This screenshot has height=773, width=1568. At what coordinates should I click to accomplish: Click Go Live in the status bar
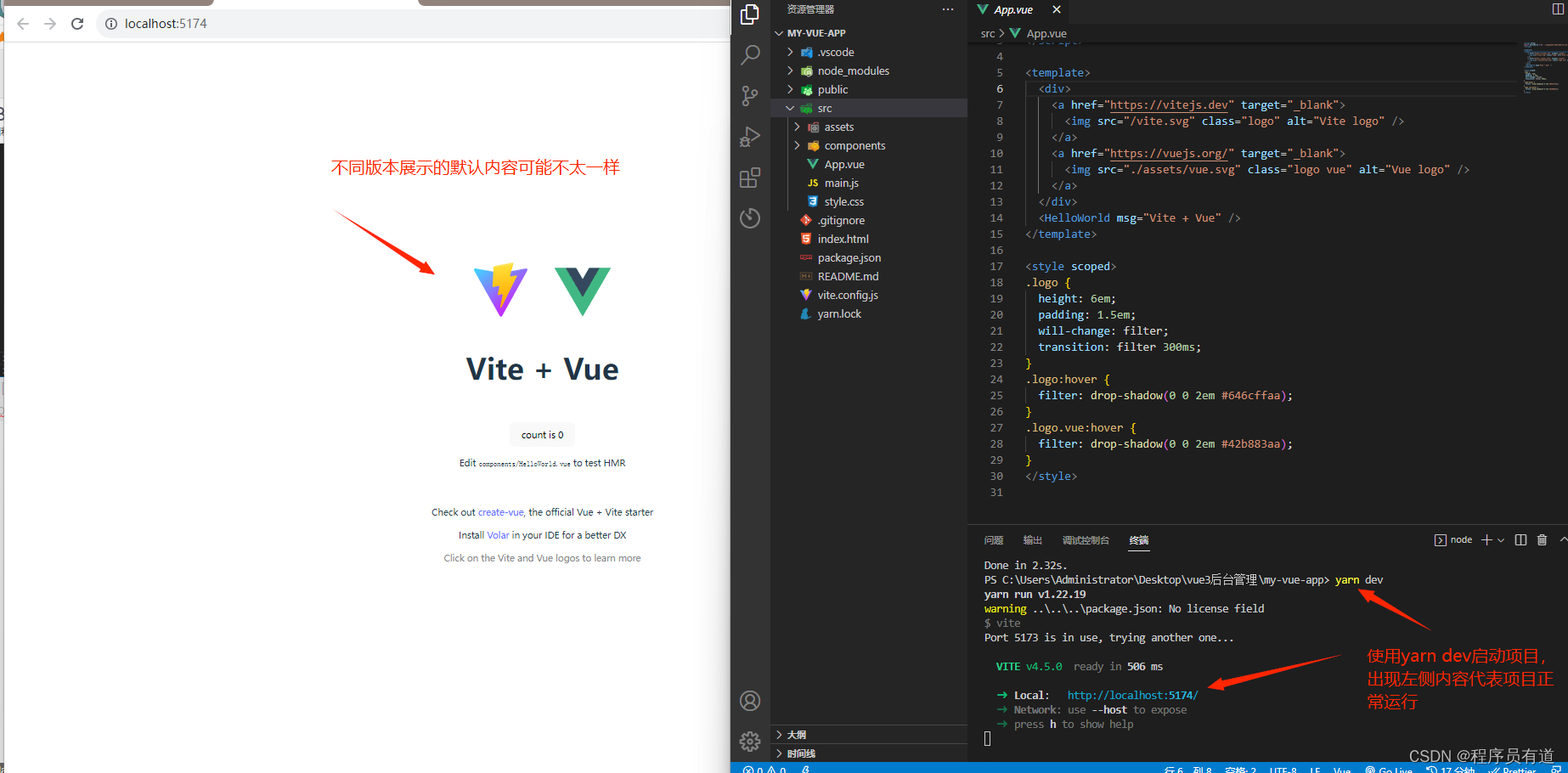pos(1390,770)
